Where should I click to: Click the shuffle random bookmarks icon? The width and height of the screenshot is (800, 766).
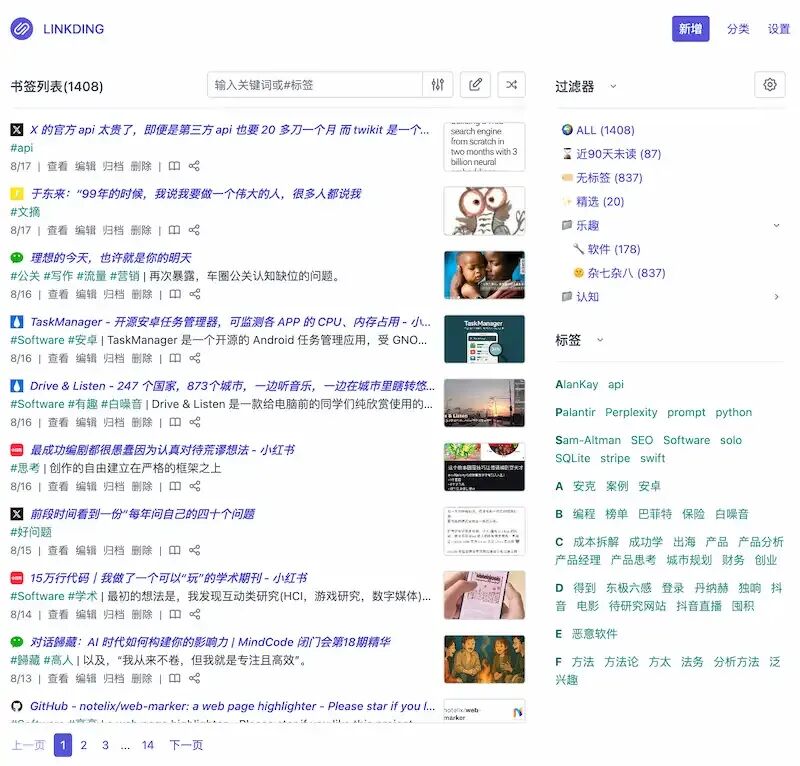511,85
